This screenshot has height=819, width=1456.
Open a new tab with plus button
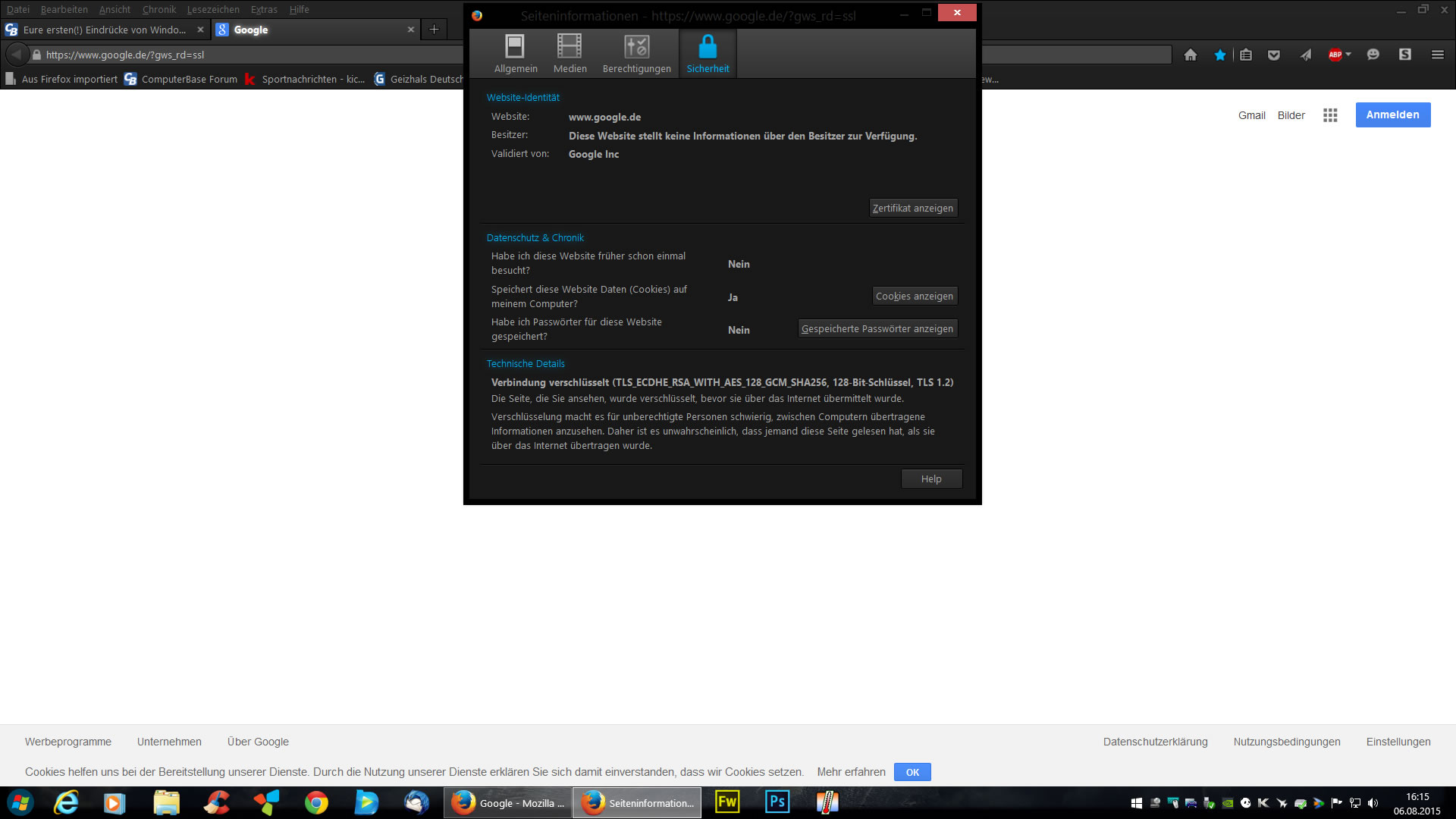434,30
